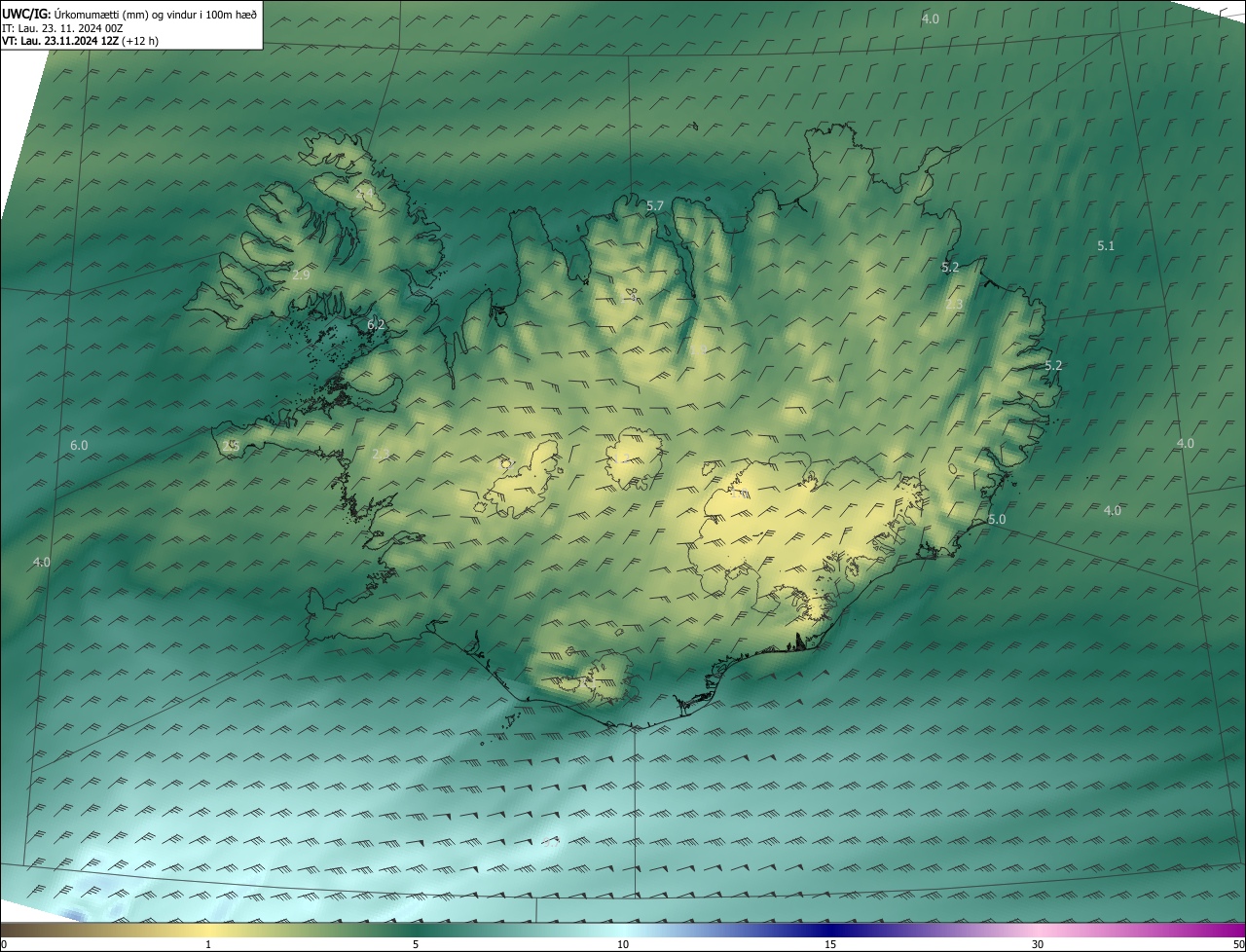
Task: Click the 6.2 value label
Action: [376, 324]
